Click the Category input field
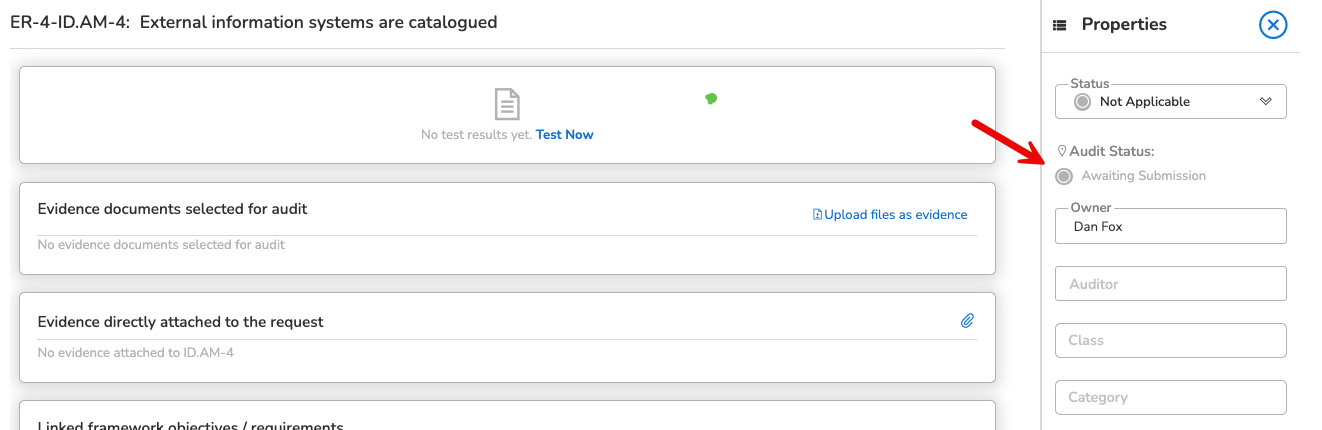Viewport: 1322px width, 430px height. coord(1171,397)
